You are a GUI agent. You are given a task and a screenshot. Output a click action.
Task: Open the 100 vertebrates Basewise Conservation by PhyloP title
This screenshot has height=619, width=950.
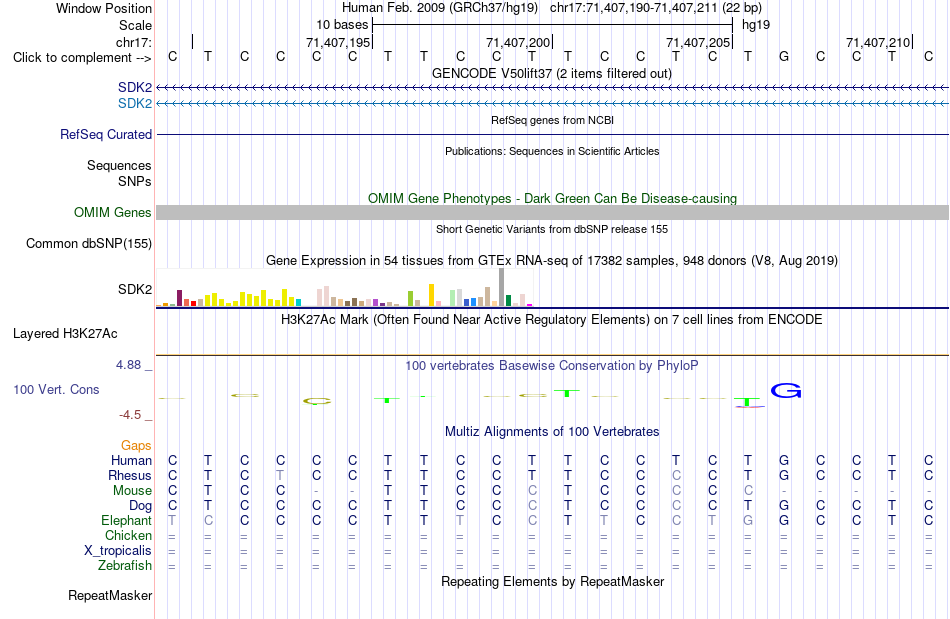pyautogui.click(x=551, y=365)
